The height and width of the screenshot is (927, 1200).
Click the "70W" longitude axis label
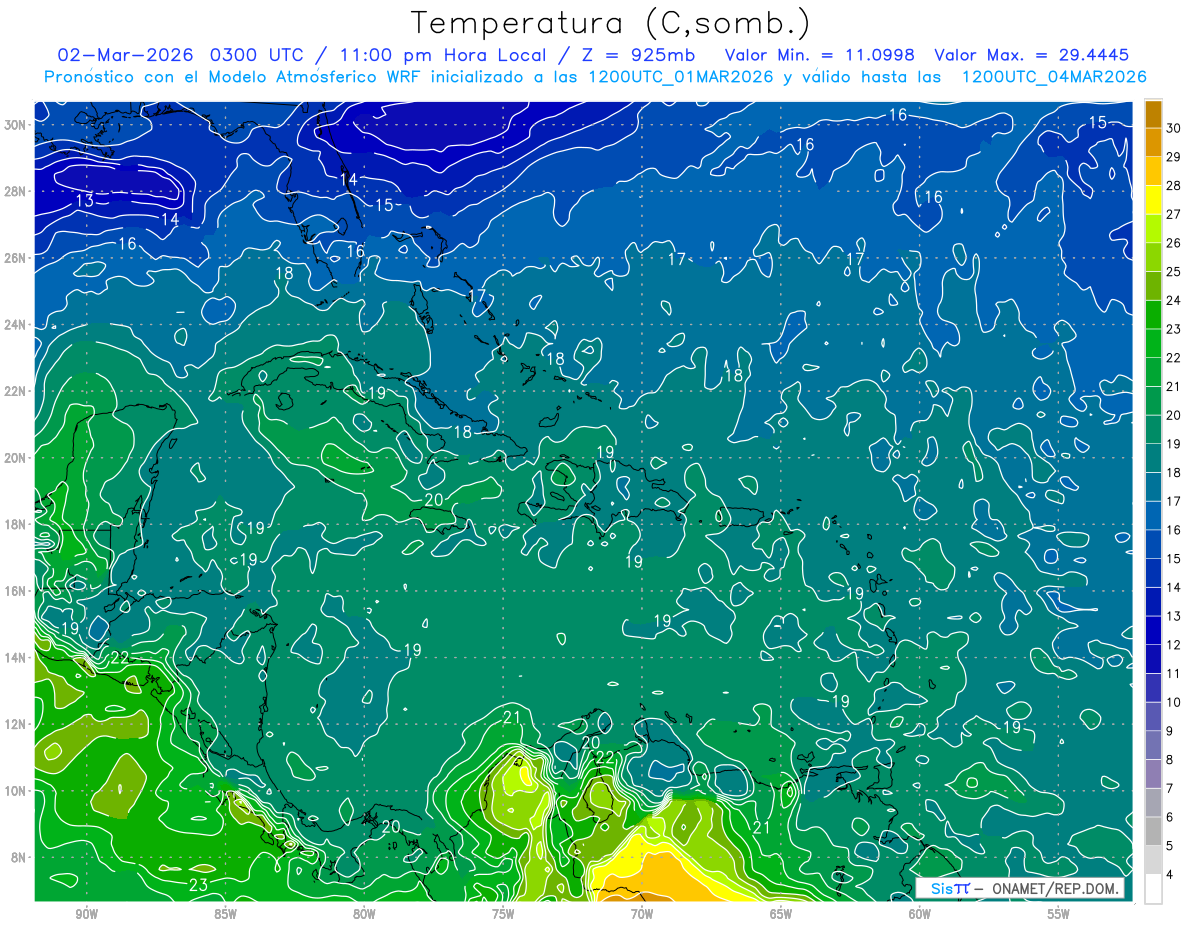(x=642, y=914)
